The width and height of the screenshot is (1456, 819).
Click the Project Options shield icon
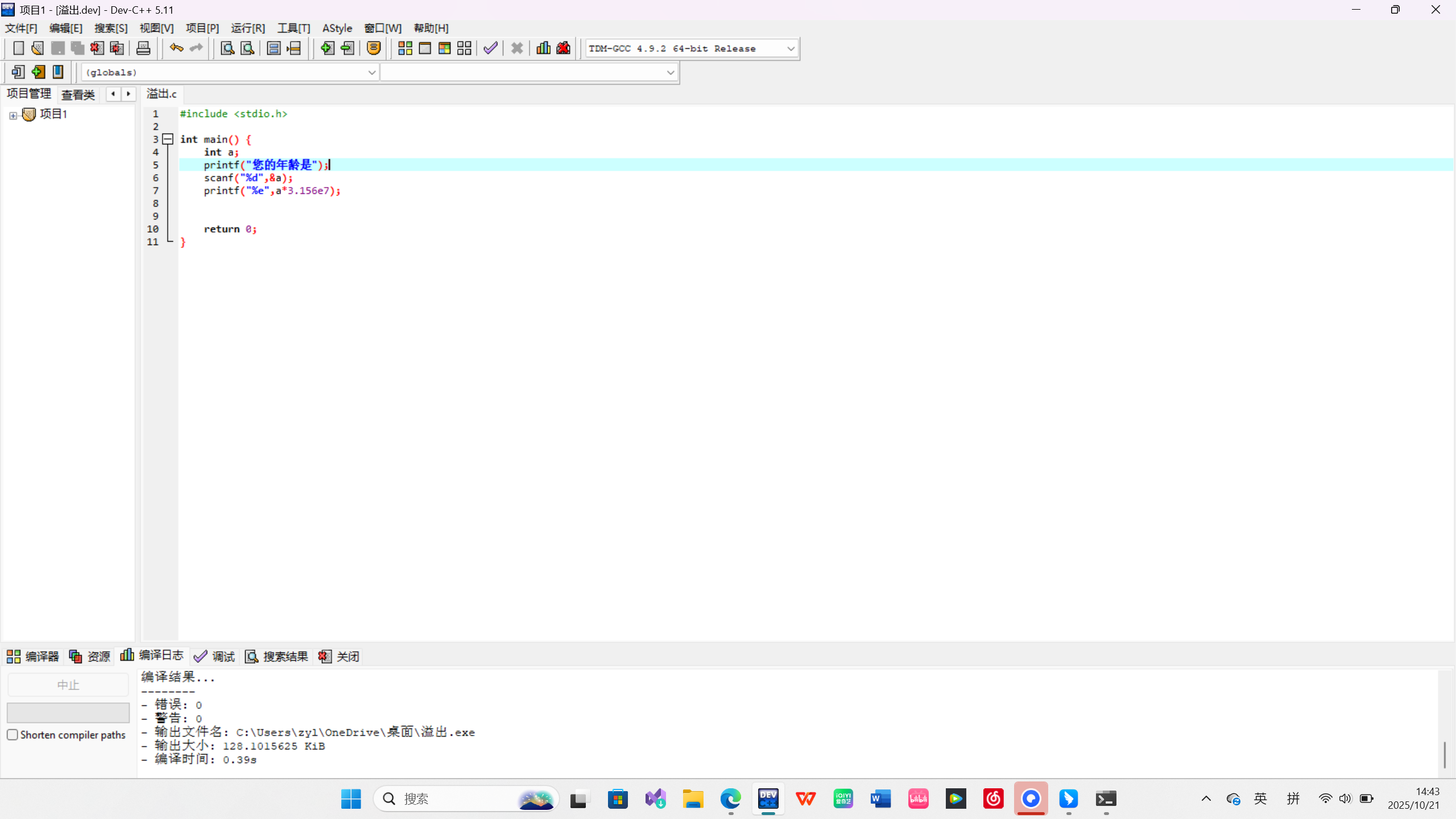[374, 48]
